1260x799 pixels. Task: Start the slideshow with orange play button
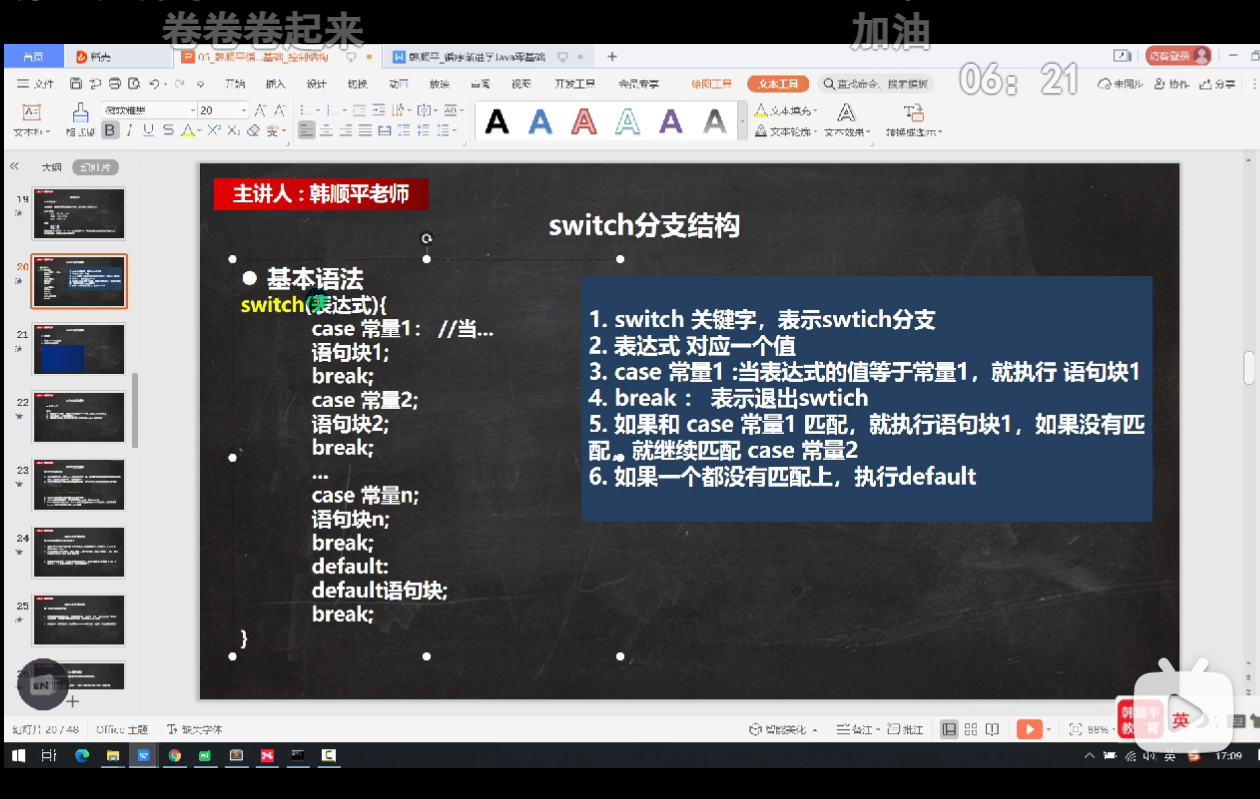1028,729
